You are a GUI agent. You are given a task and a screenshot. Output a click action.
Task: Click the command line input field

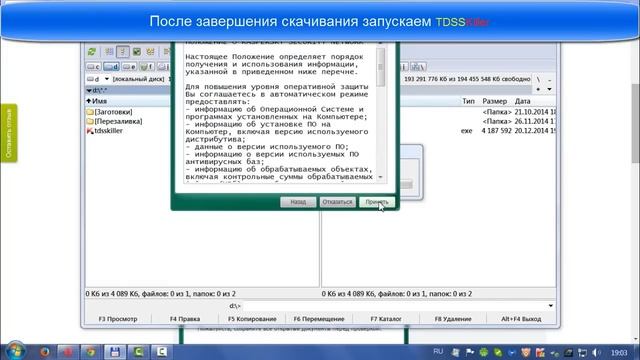tap(395, 306)
